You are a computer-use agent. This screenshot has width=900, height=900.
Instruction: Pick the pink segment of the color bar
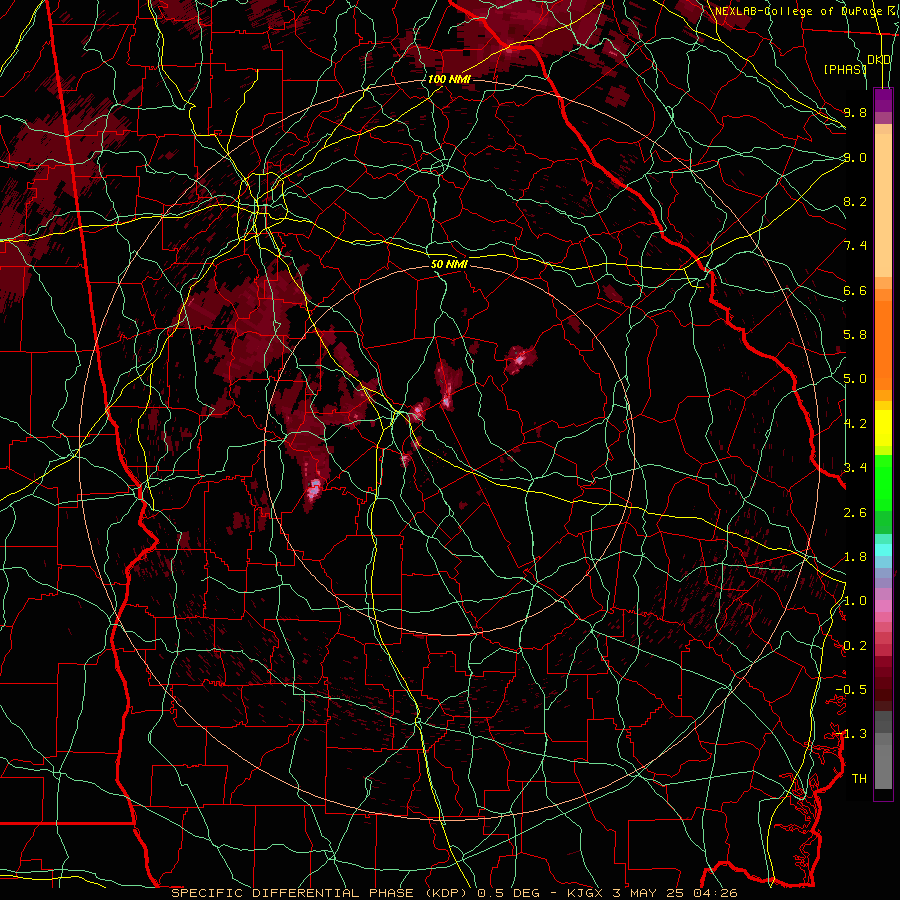[x=883, y=606]
